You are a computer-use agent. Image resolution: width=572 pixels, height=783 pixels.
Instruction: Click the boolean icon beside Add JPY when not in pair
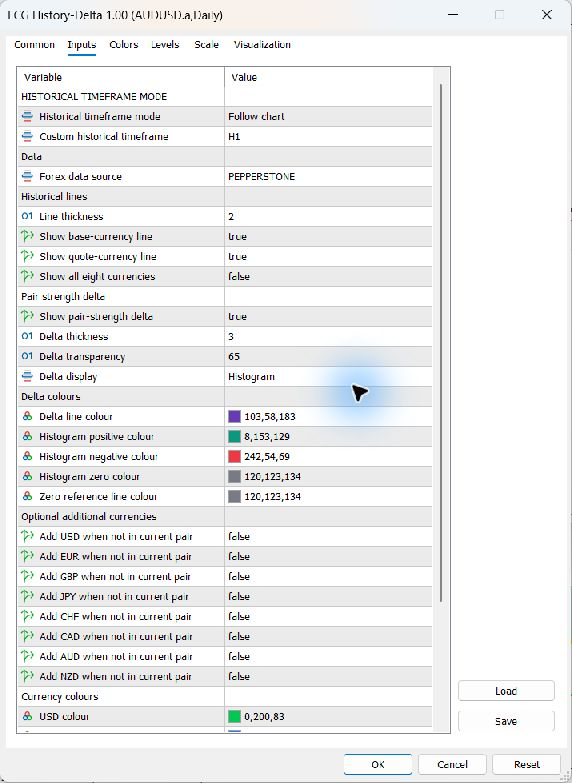(27, 596)
